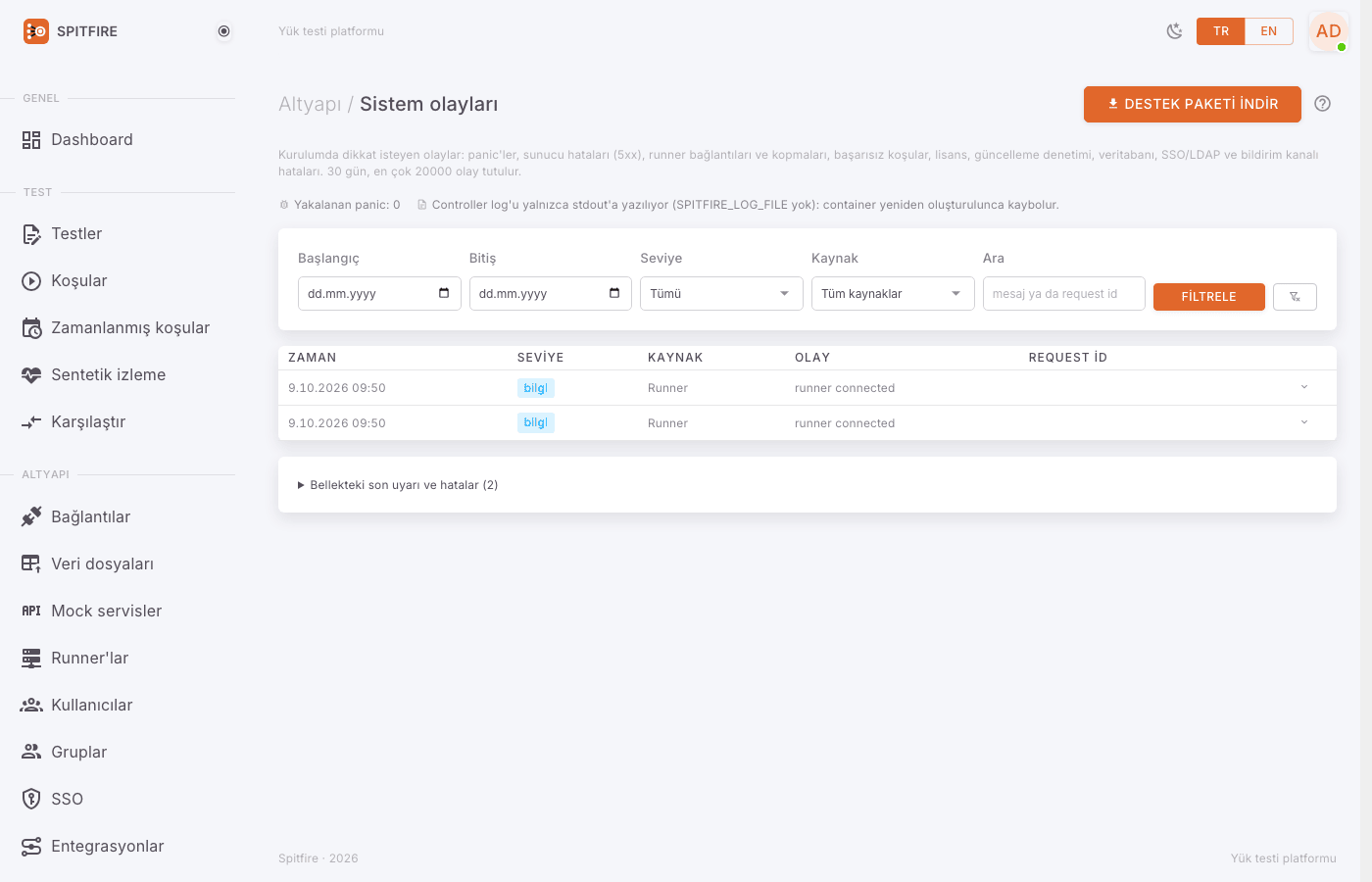Toggle sidebar pin radio icon
Image resolution: width=1372 pixels, height=882 pixels.
click(223, 31)
